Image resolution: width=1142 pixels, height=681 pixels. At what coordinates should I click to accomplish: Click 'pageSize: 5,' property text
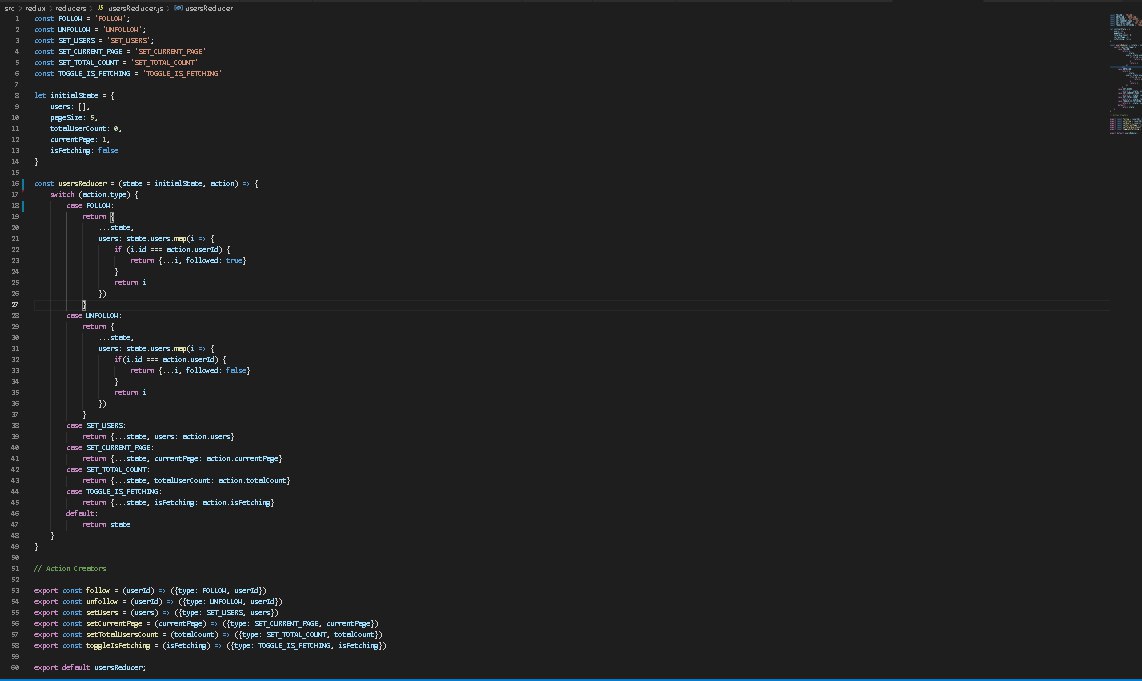[74, 117]
